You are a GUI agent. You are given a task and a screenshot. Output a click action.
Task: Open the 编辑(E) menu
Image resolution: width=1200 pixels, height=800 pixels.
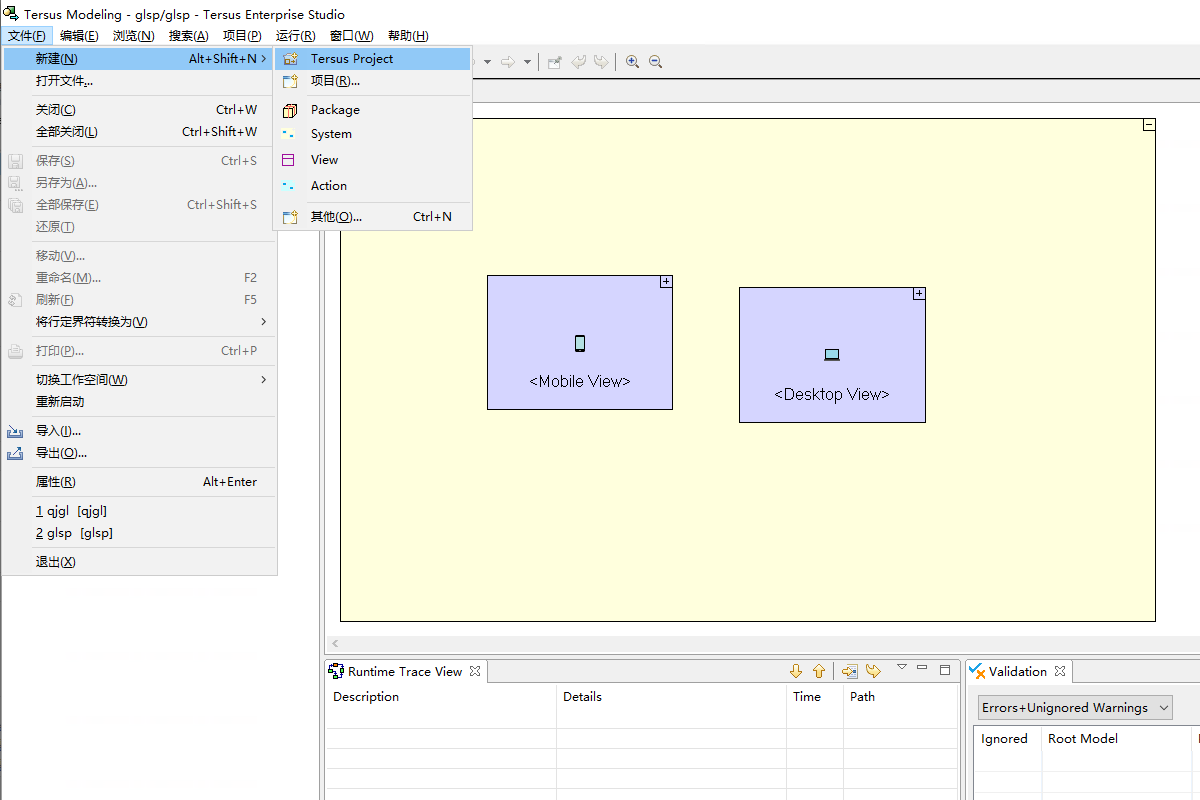79,36
